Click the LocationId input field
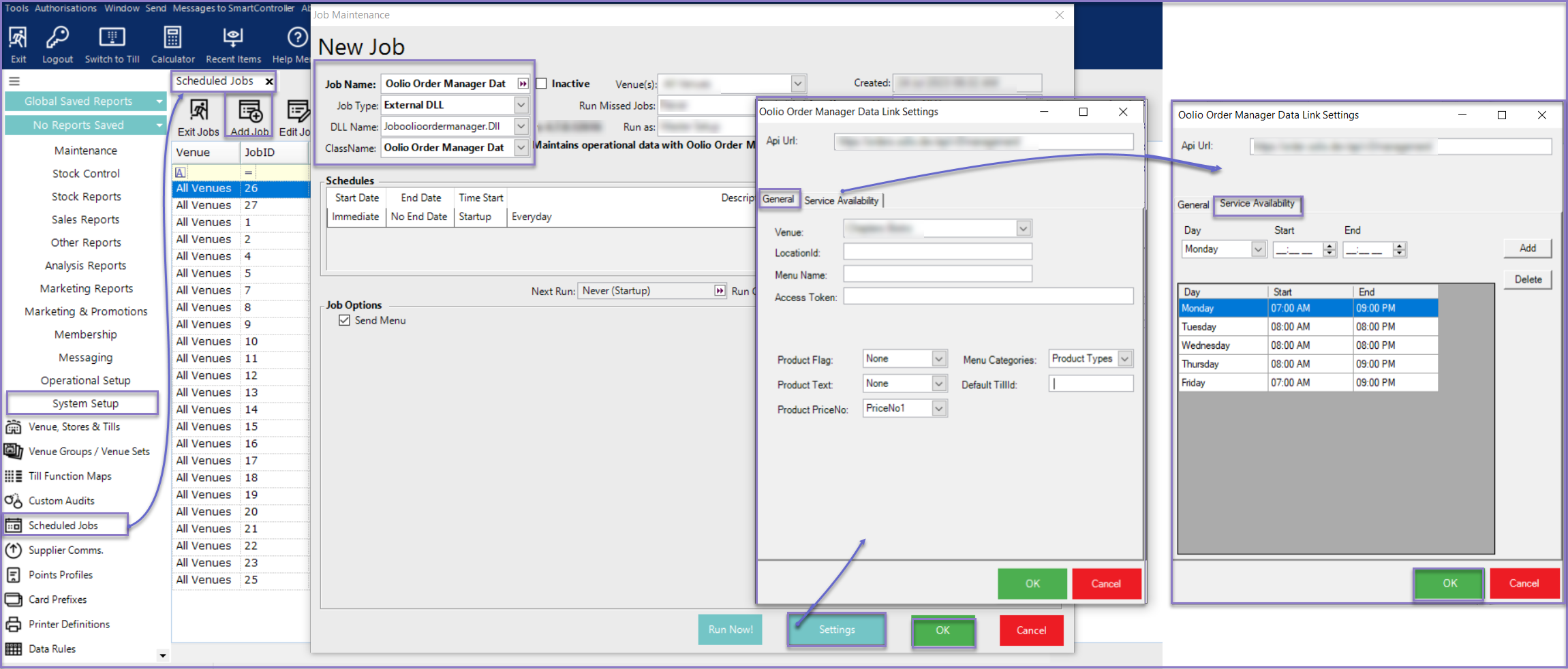This screenshot has width=1568, height=669. click(937, 252)
